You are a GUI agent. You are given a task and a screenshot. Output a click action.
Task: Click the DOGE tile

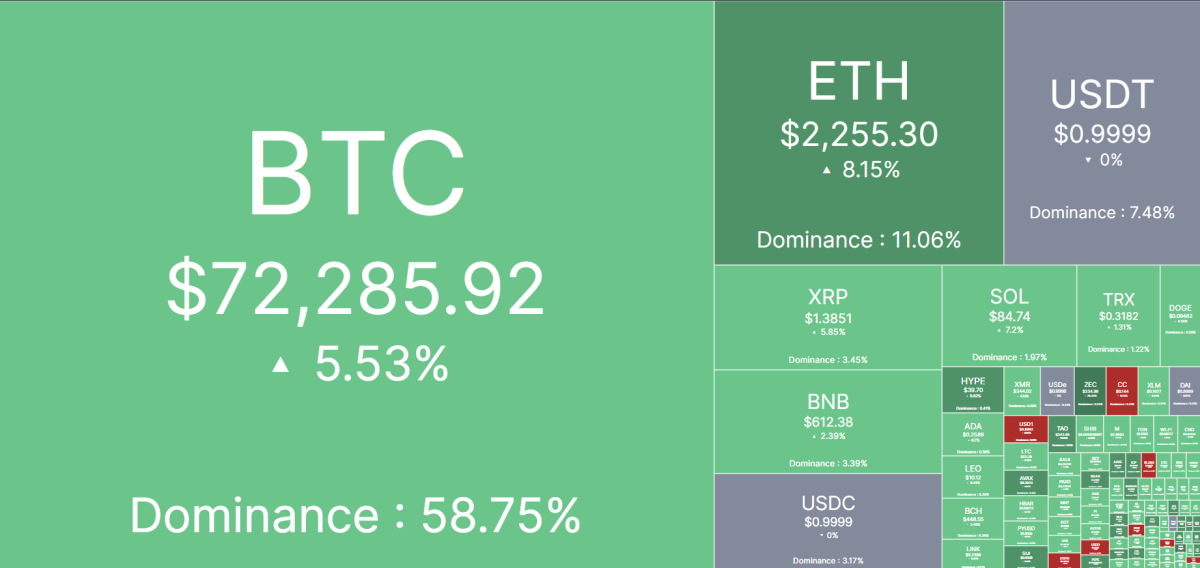click(1180, 315)
